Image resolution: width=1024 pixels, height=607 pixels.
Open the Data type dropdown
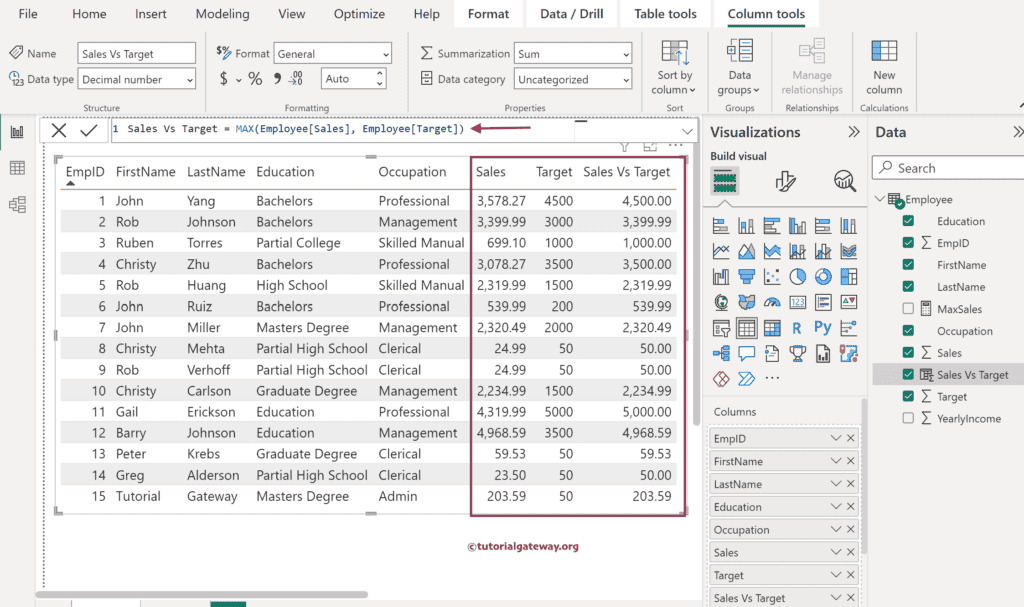point(138,79)
